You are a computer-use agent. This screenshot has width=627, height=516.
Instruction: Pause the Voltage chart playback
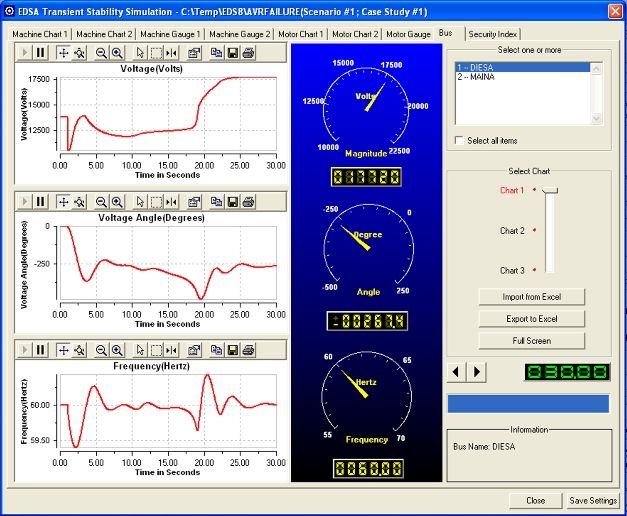point(40,53)
